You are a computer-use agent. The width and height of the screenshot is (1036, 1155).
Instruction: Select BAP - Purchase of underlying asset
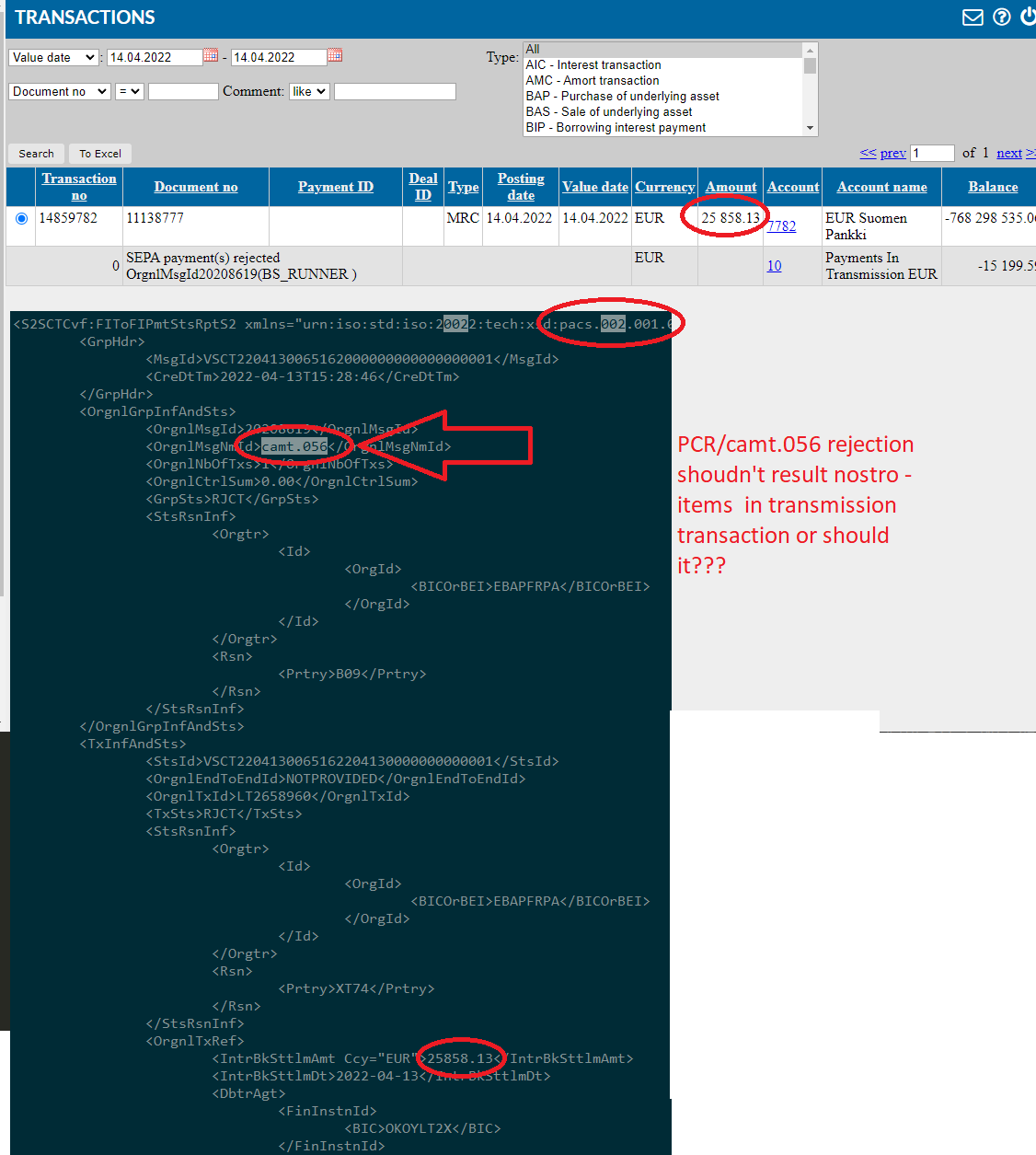point(623,96)
